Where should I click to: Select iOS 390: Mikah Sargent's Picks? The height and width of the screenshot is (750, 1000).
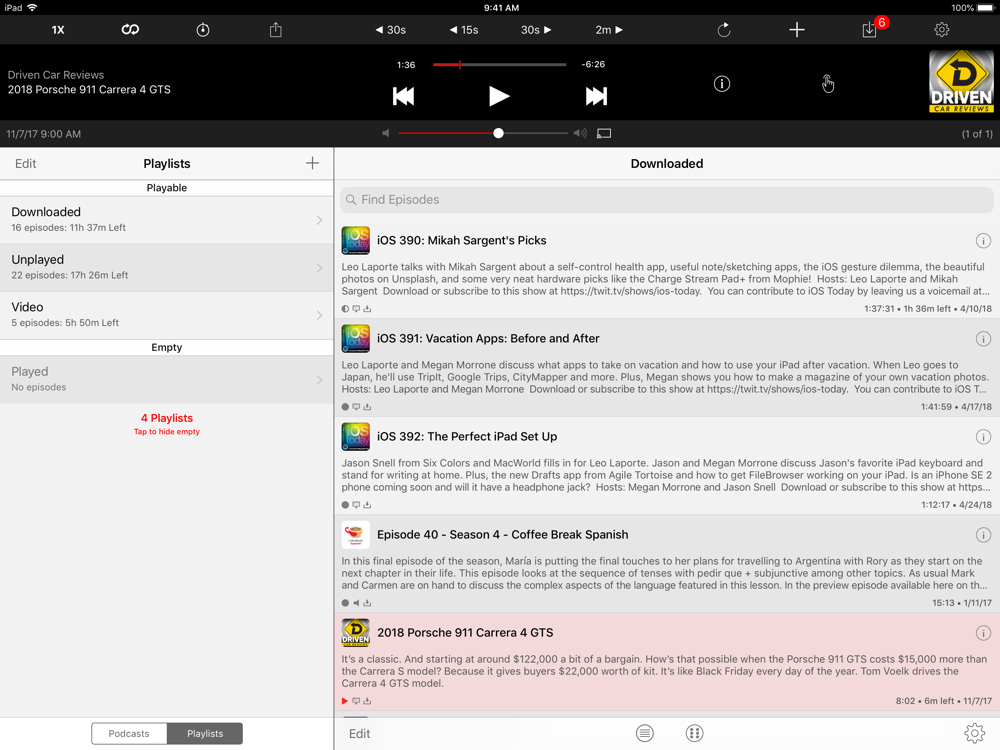coord(666,270)
